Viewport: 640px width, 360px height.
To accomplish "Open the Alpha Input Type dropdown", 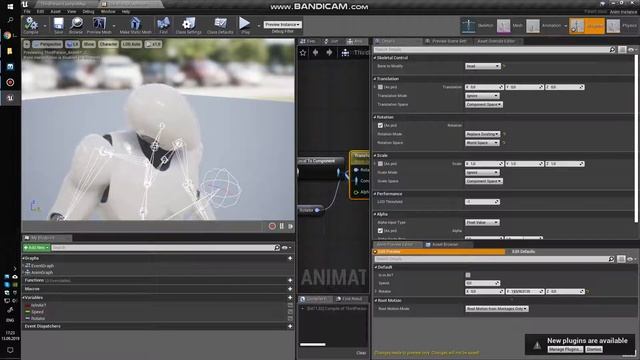I will (482, 222).
